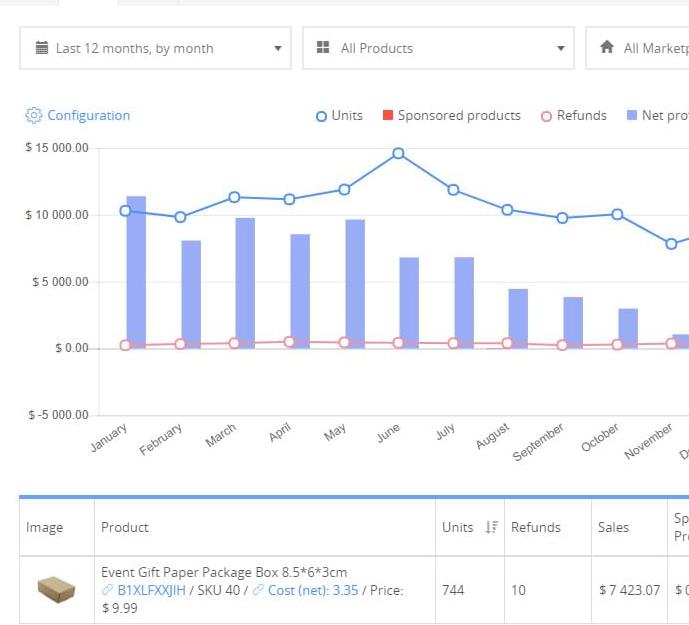This screenshot has height=625, width=689.
Task: Click the gift box product thumbnail
Action: click(56, 590)
